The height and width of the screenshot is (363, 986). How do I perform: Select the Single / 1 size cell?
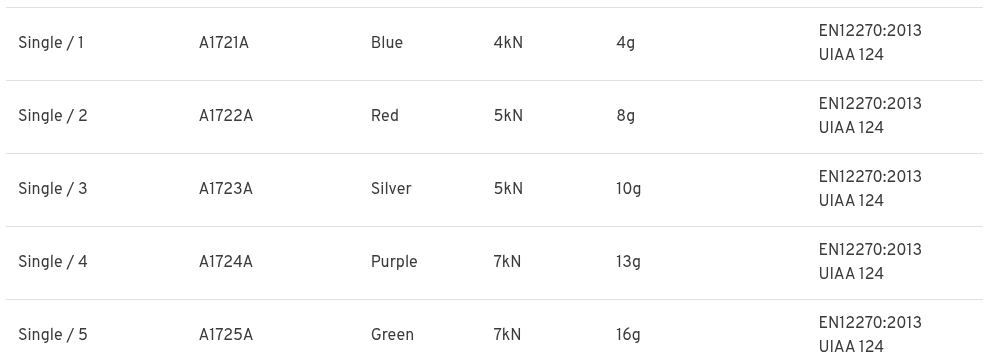51,43
